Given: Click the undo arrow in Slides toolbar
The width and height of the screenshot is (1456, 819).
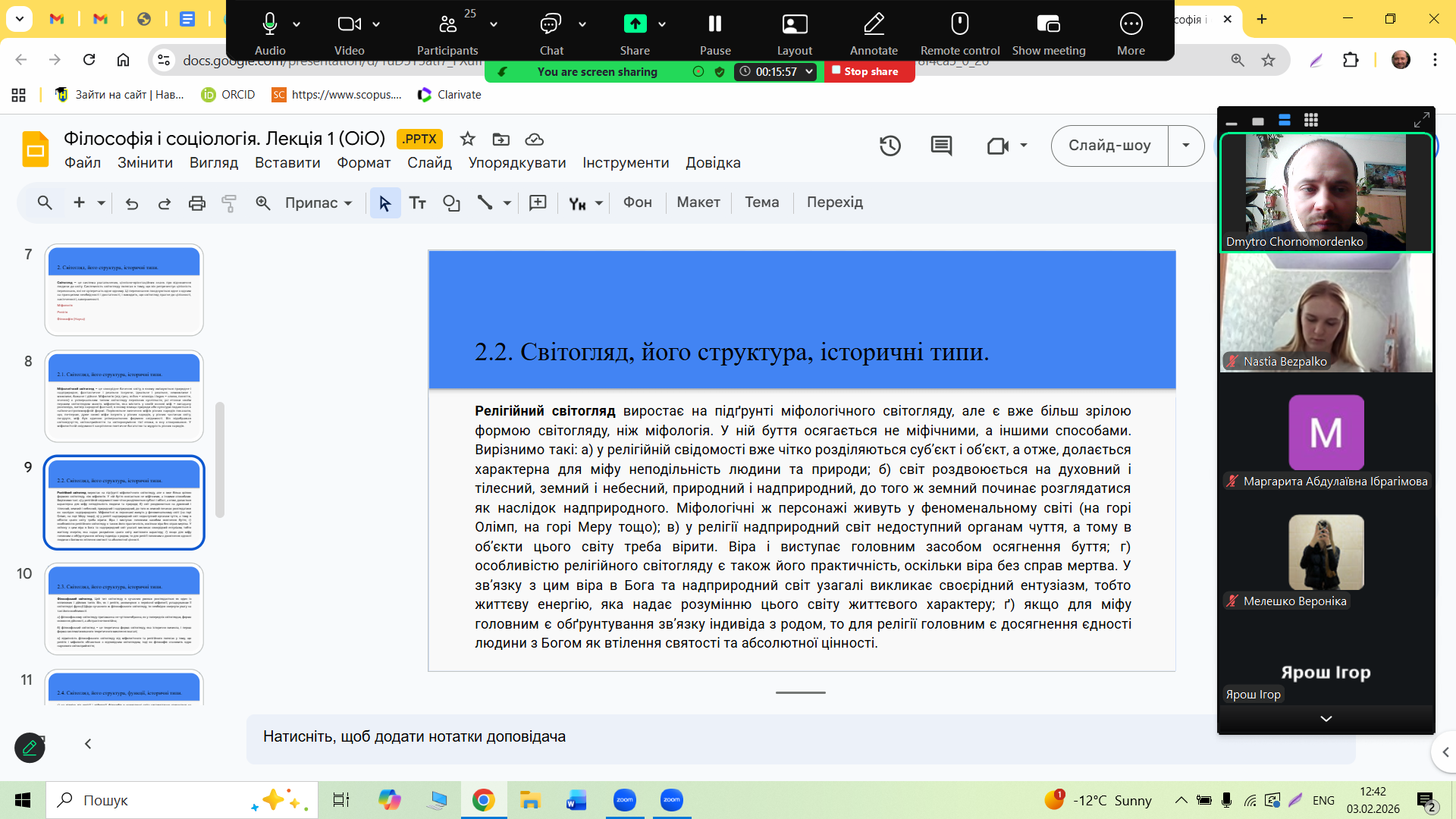Looking at the screenshot, I should pyautogui.click(x=132, y=203).
